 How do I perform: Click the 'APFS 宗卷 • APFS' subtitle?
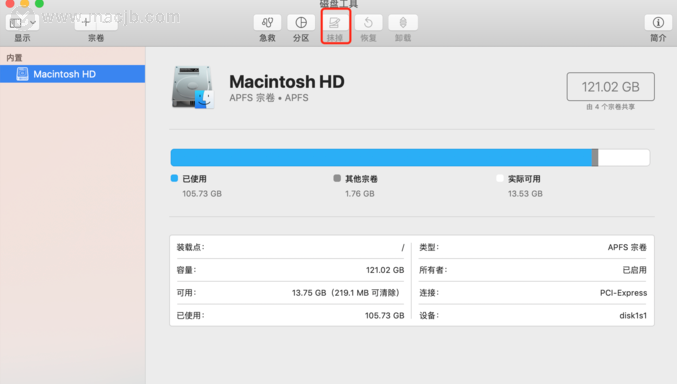click(x=269, y=98)
